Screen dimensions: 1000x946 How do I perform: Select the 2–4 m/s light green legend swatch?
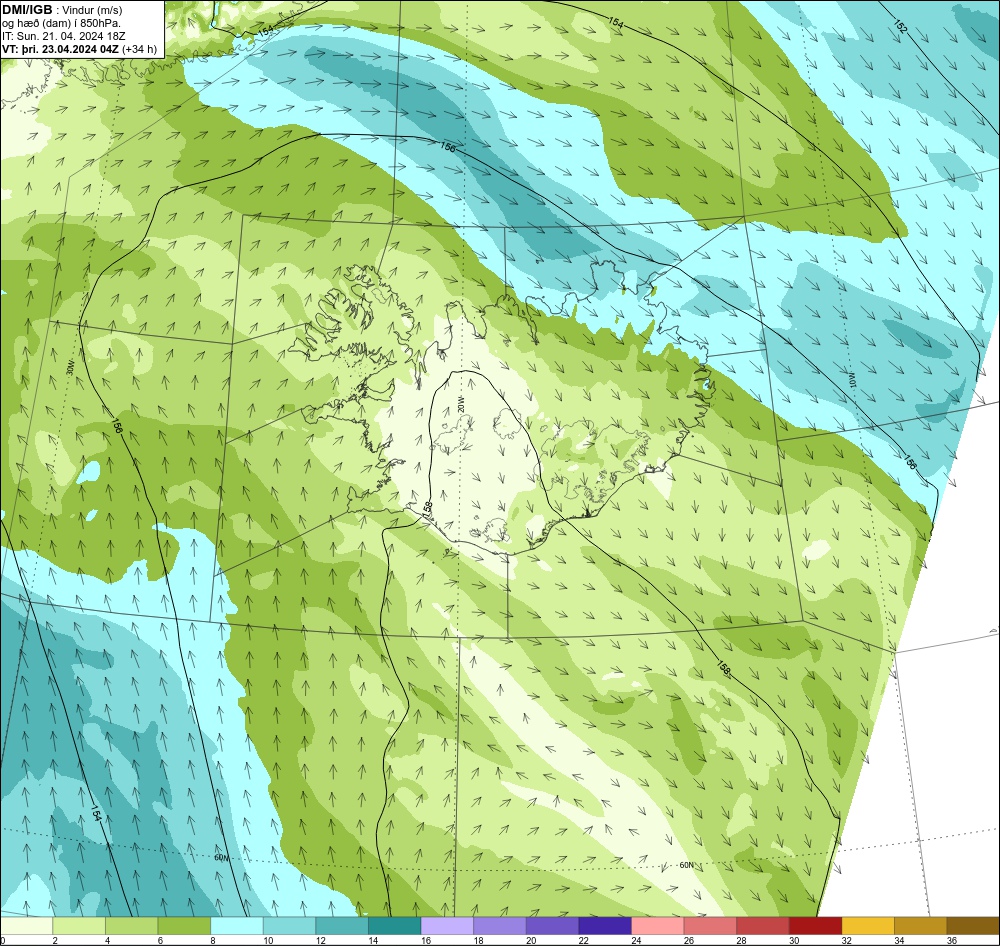point(79,925)
